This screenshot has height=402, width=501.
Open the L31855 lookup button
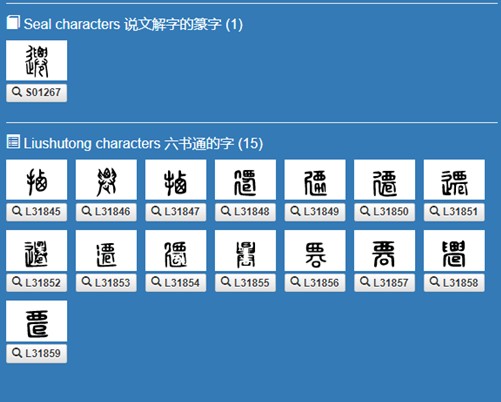[245, 283]
